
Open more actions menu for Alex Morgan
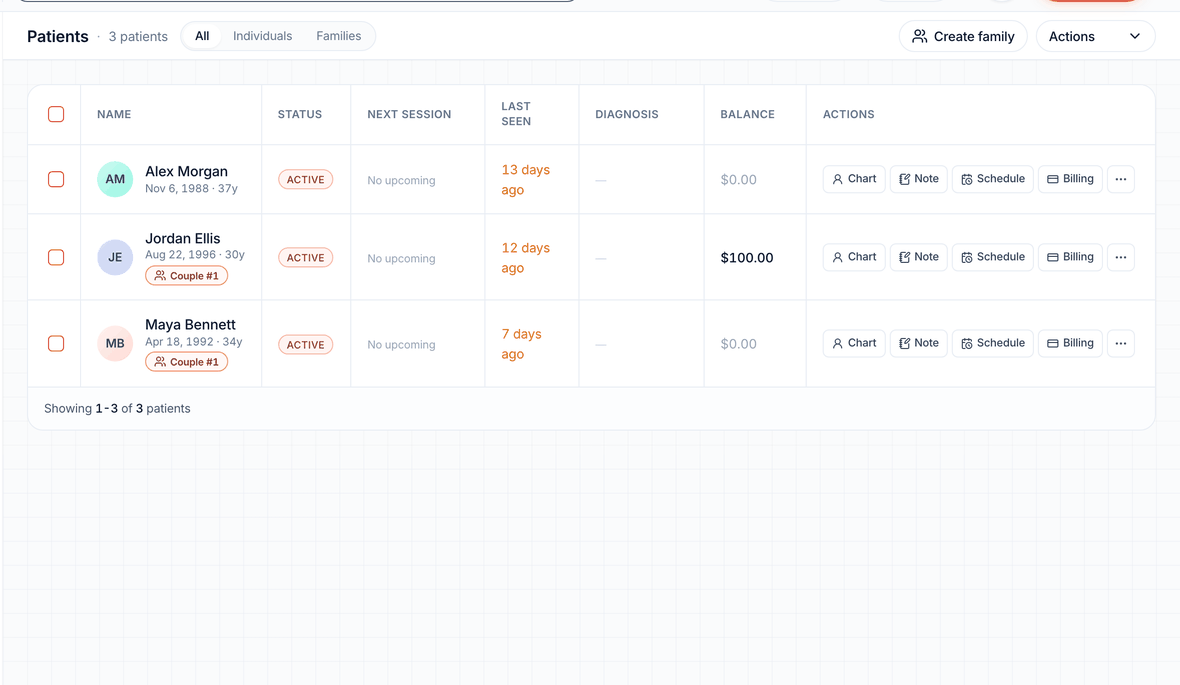1121,179
